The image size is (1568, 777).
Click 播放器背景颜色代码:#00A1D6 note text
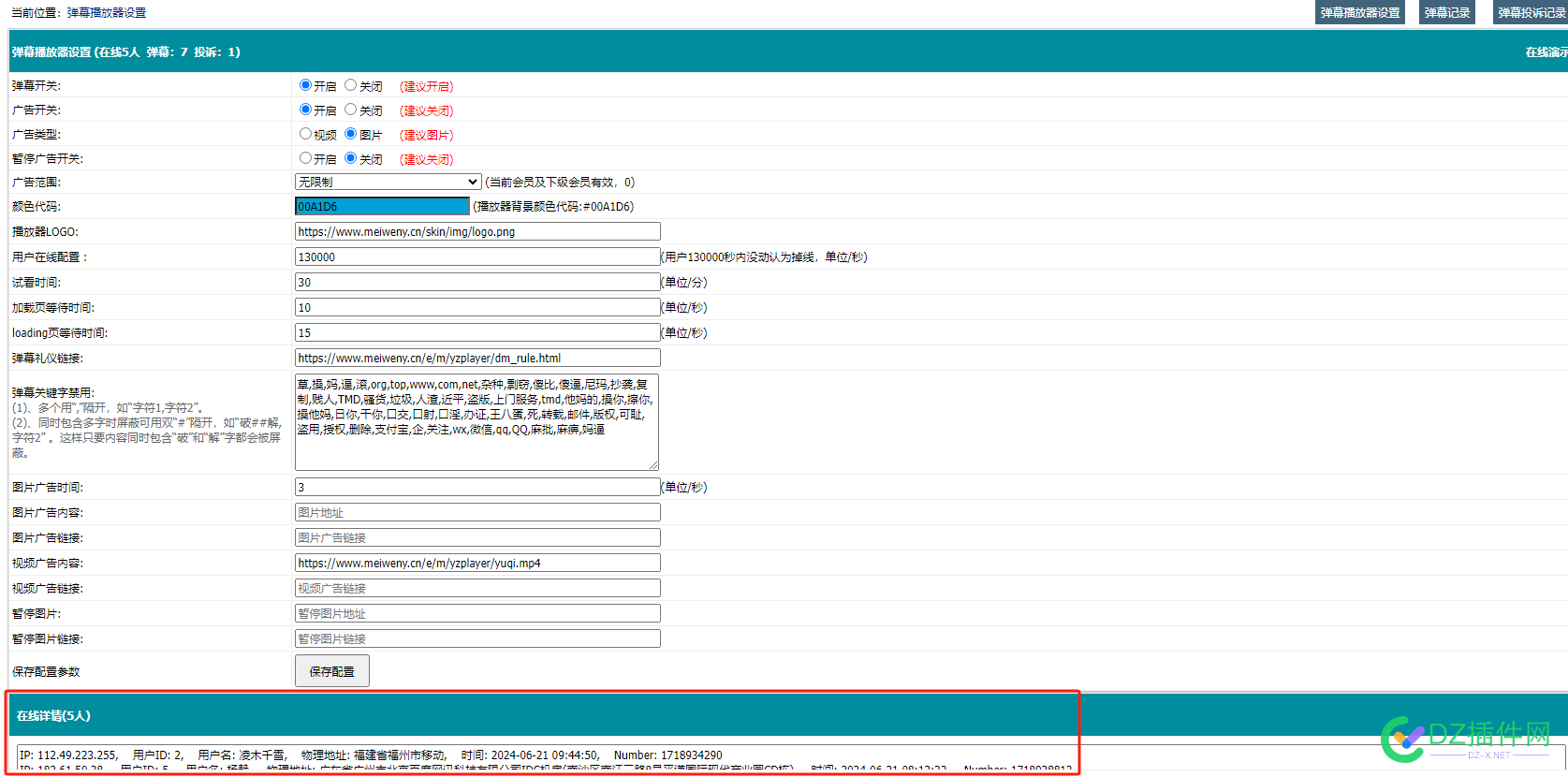click(553, 207)
